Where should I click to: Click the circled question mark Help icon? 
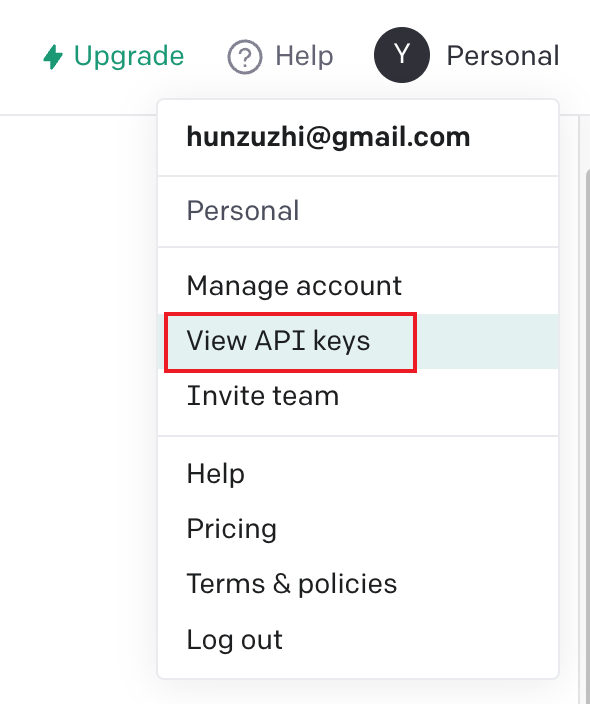tap(245, 57)
